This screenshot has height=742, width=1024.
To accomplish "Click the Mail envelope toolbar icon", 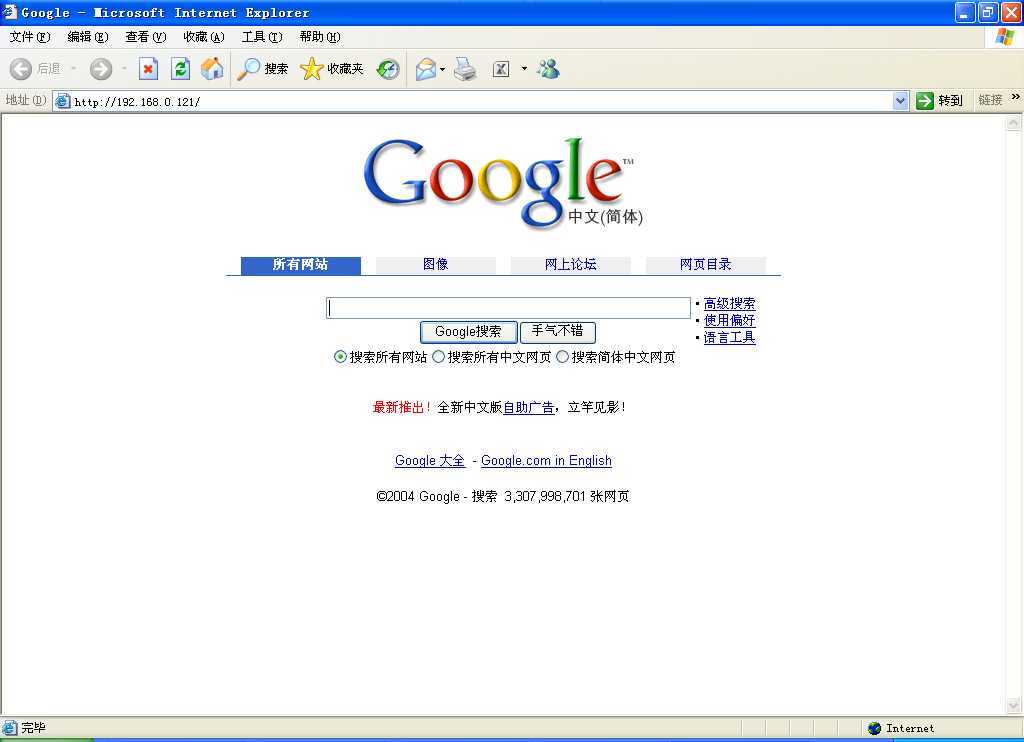I will 426,69.
